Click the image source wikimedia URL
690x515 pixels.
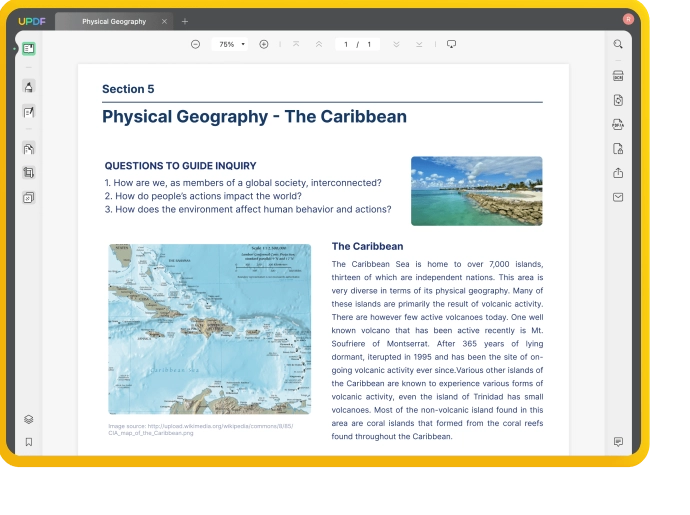click(x=201, y=429)
